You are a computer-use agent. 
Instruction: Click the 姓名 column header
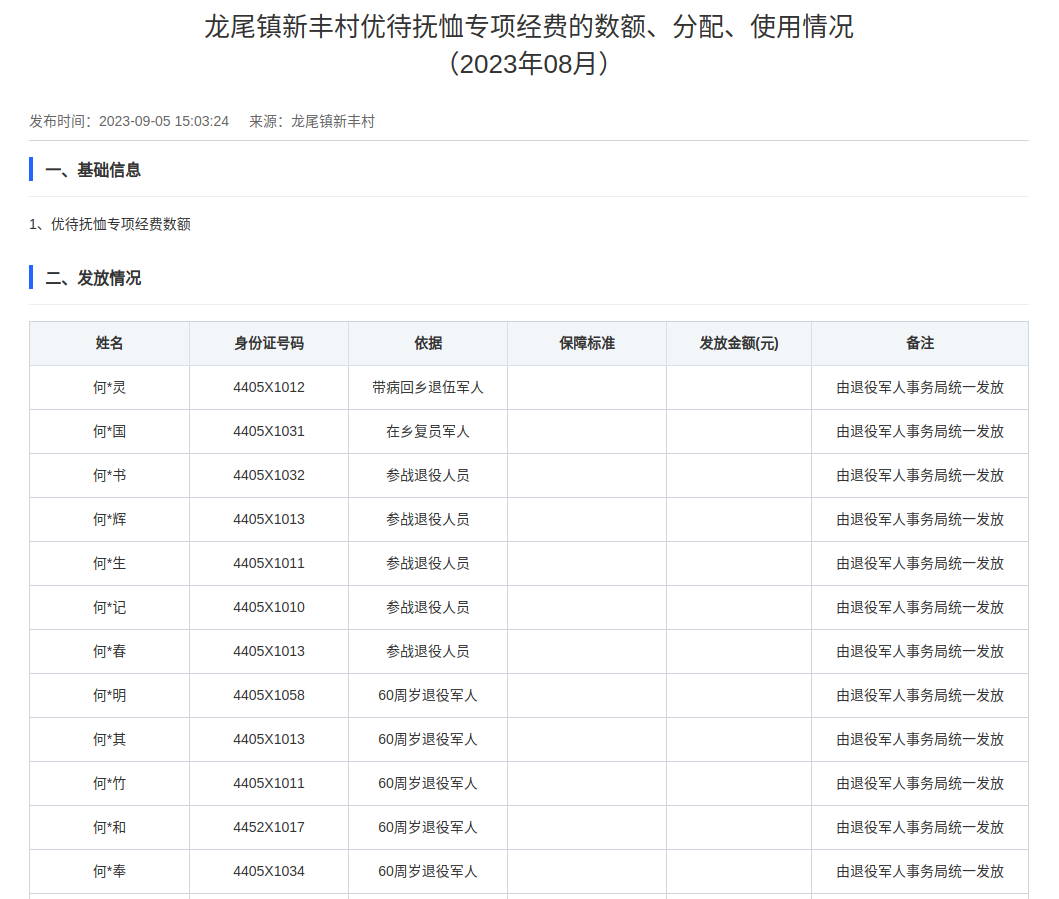109,344
